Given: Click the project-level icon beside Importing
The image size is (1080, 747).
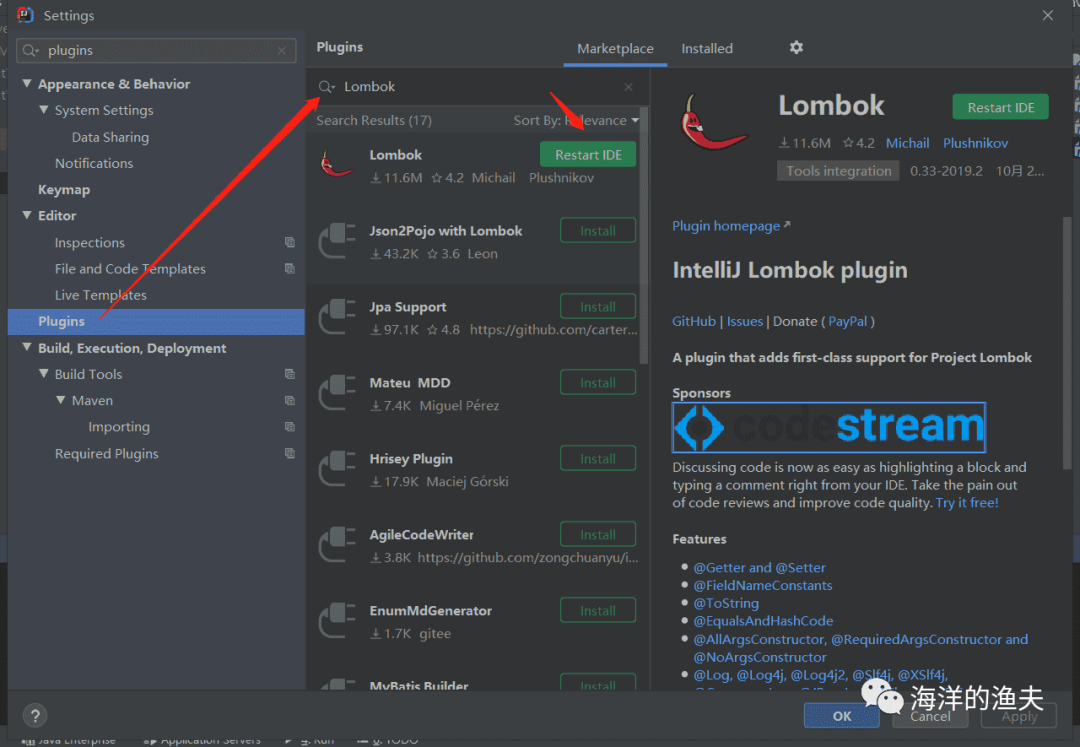Looking at the screenshot, I should pos(290,426).
